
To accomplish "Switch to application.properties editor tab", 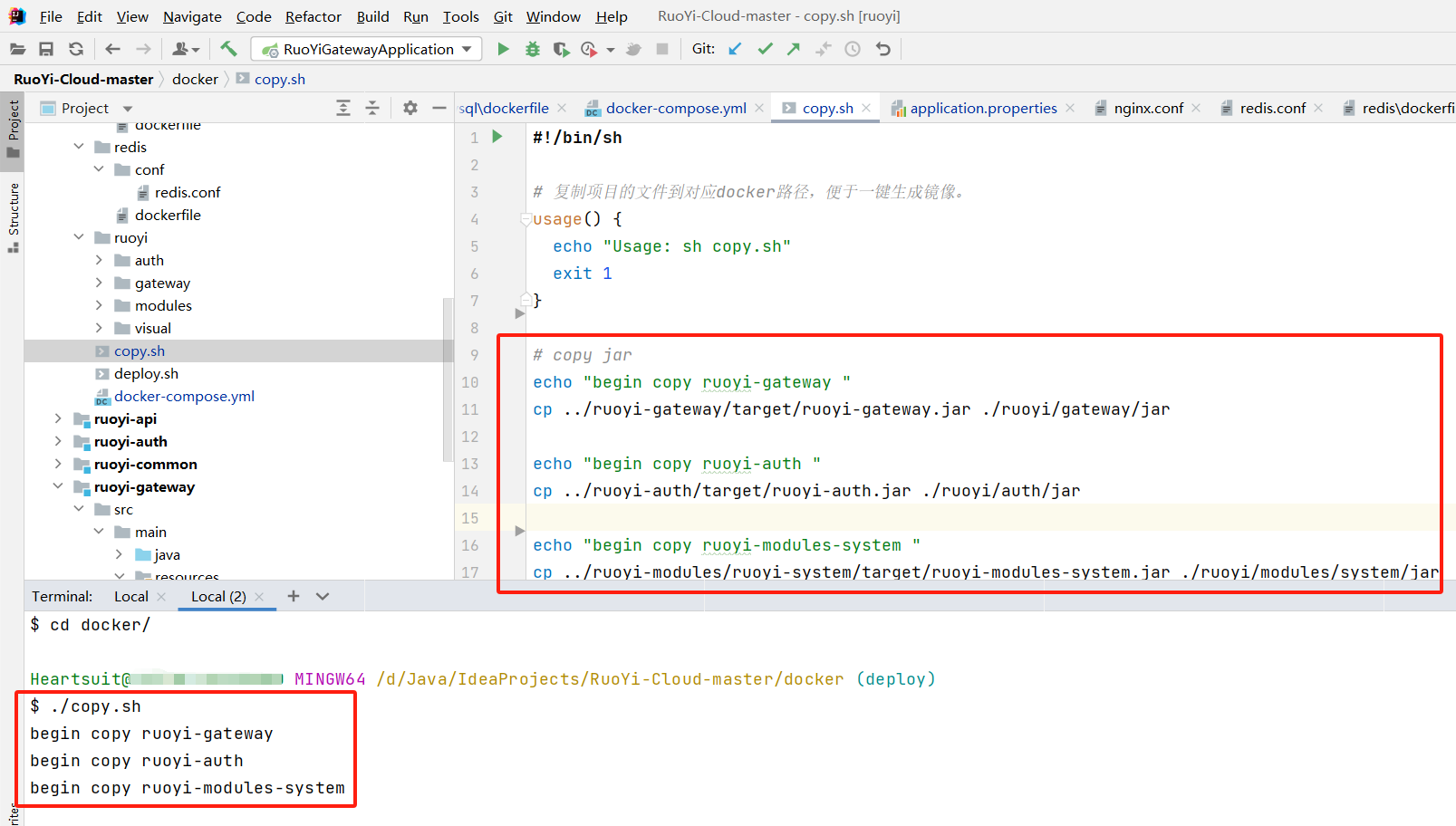I will (983, 108).
